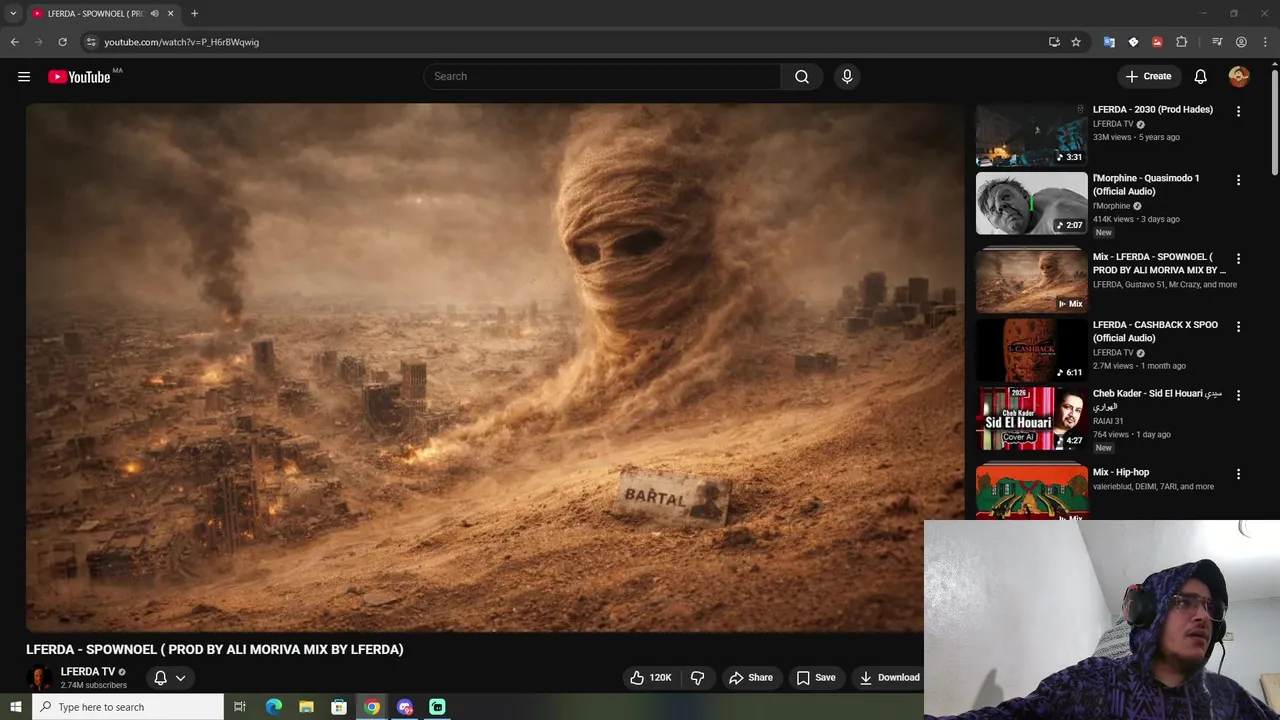Viewport: 1280px width, 720px height.
Task: Click Windows 'Type here to search' box
Action: [127, 707]
